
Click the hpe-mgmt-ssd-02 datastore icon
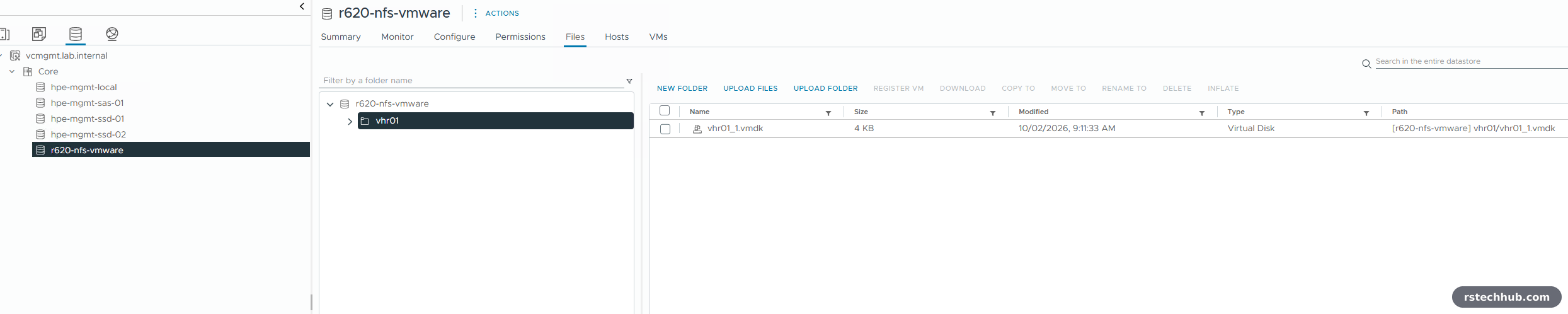coord(40,134)
